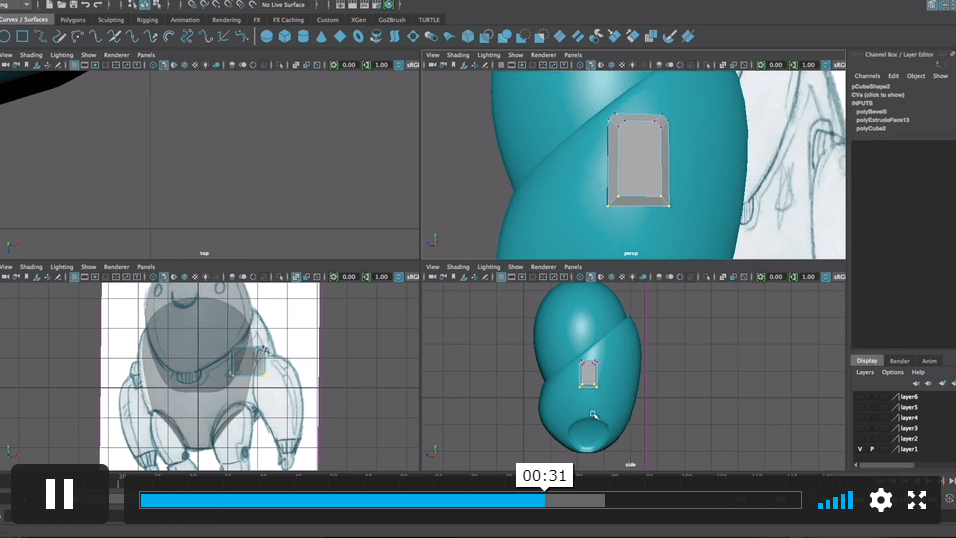Enter fullscreen video mode
The height and width of the screenshot is (538, 956).
point(917,500)
